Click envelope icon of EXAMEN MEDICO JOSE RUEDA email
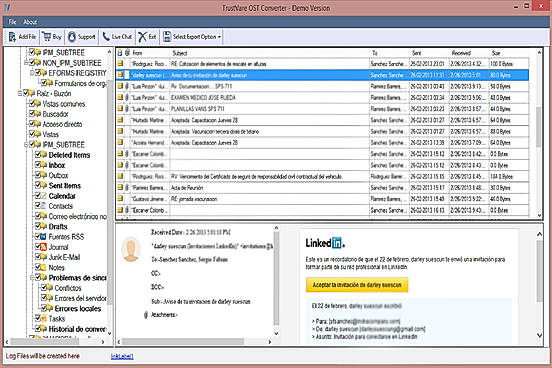Screen dimensions: 552x368 120,98
